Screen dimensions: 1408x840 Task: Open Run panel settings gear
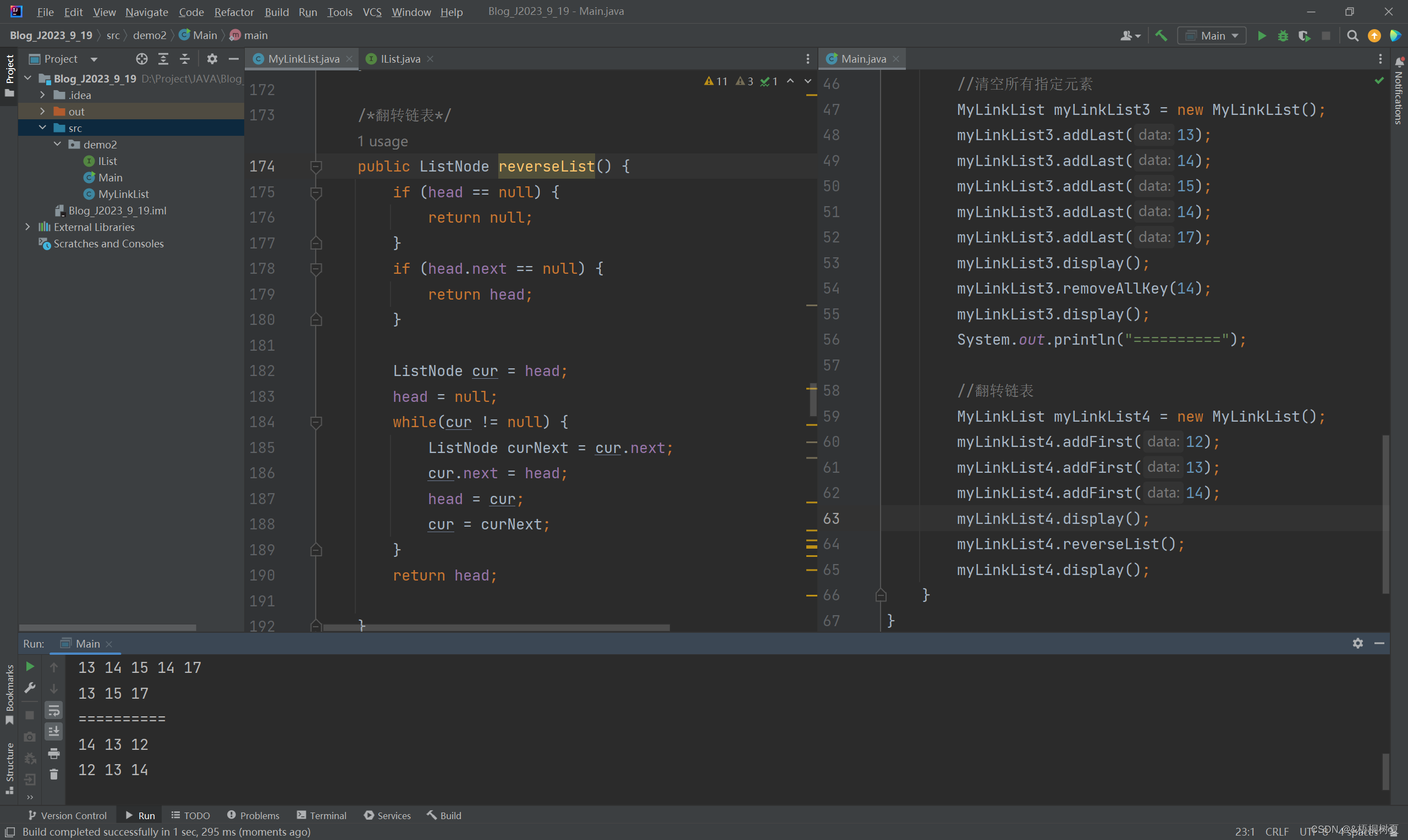point(1357,643)
